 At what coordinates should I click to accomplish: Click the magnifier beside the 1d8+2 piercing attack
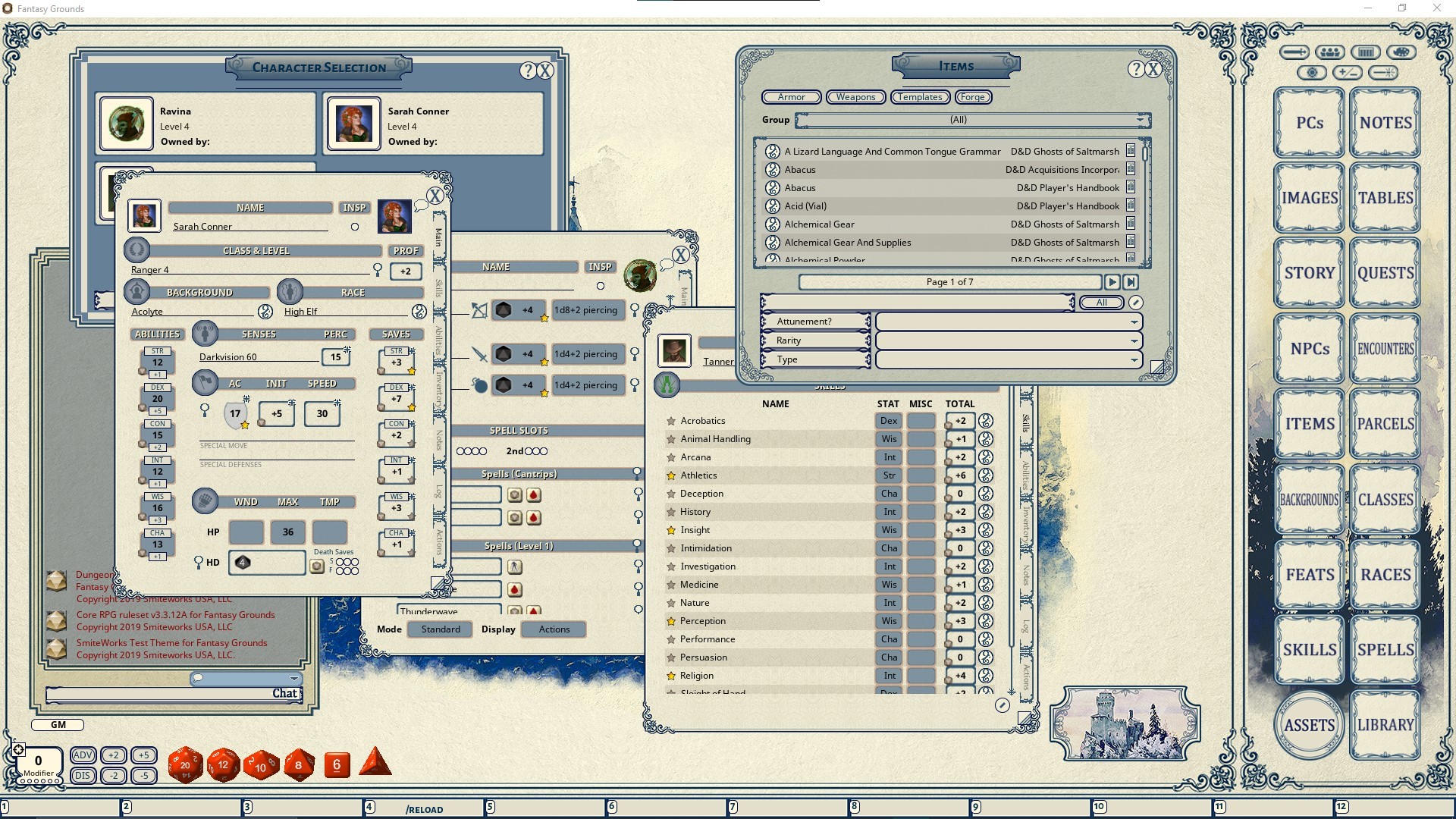[635, 310]
